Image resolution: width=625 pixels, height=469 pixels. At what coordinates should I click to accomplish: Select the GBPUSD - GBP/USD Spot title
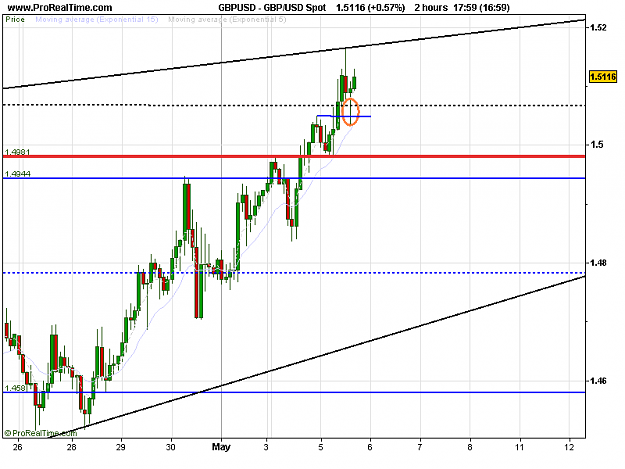coord(272,8)
